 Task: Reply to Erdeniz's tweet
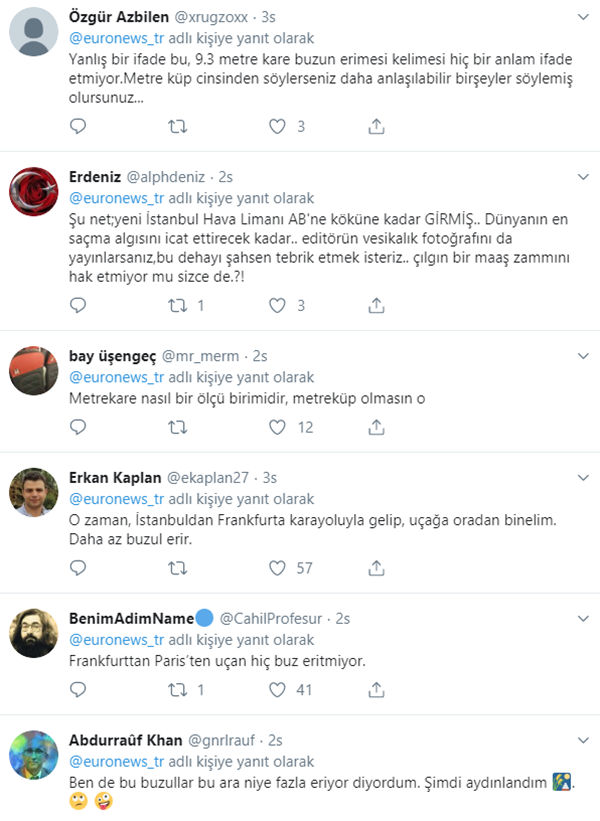[79, 305]
